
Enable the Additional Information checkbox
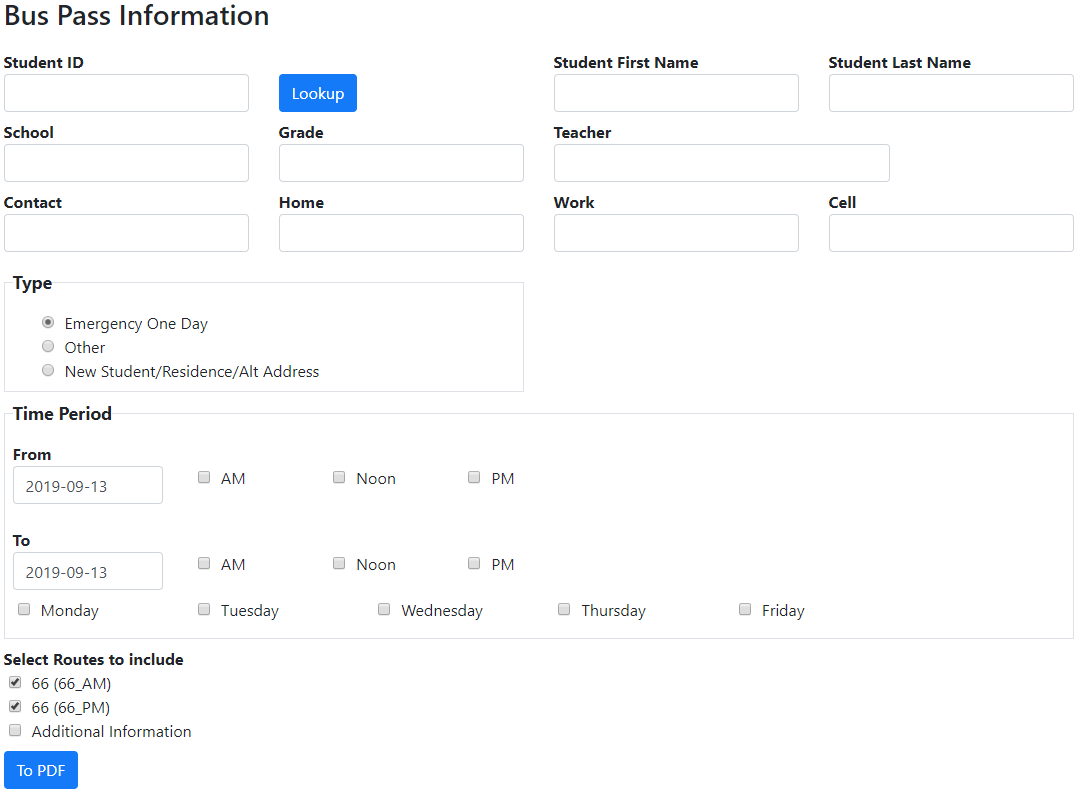(15, 731)
